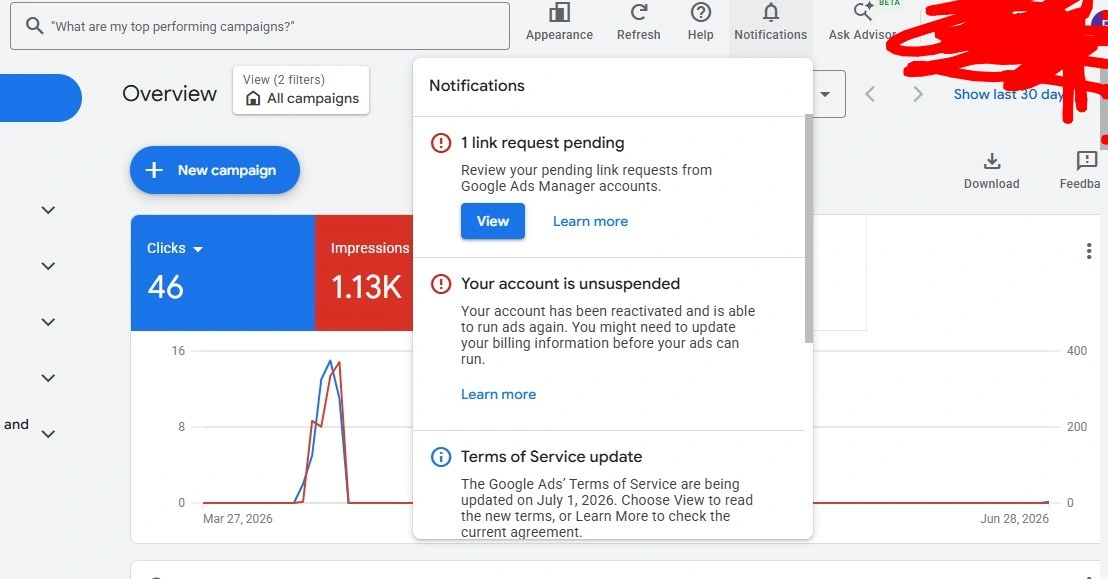Click the Jun 28, 2026 axis date
This screenshot has width=1108, height=579.
click(1014, 519)
